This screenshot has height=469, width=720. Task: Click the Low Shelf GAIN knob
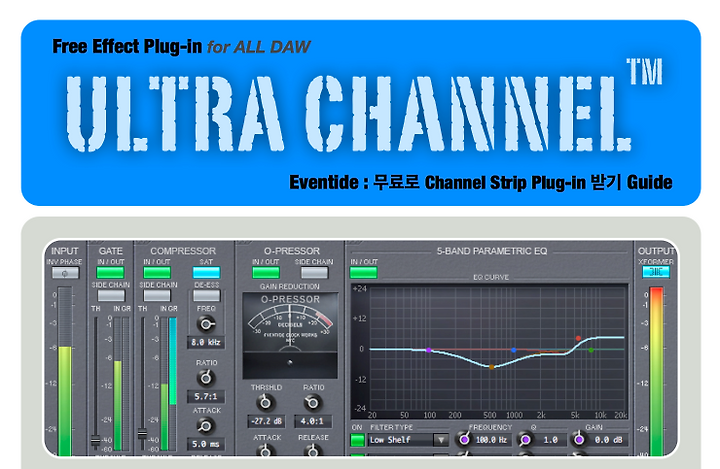pos(579,440)
